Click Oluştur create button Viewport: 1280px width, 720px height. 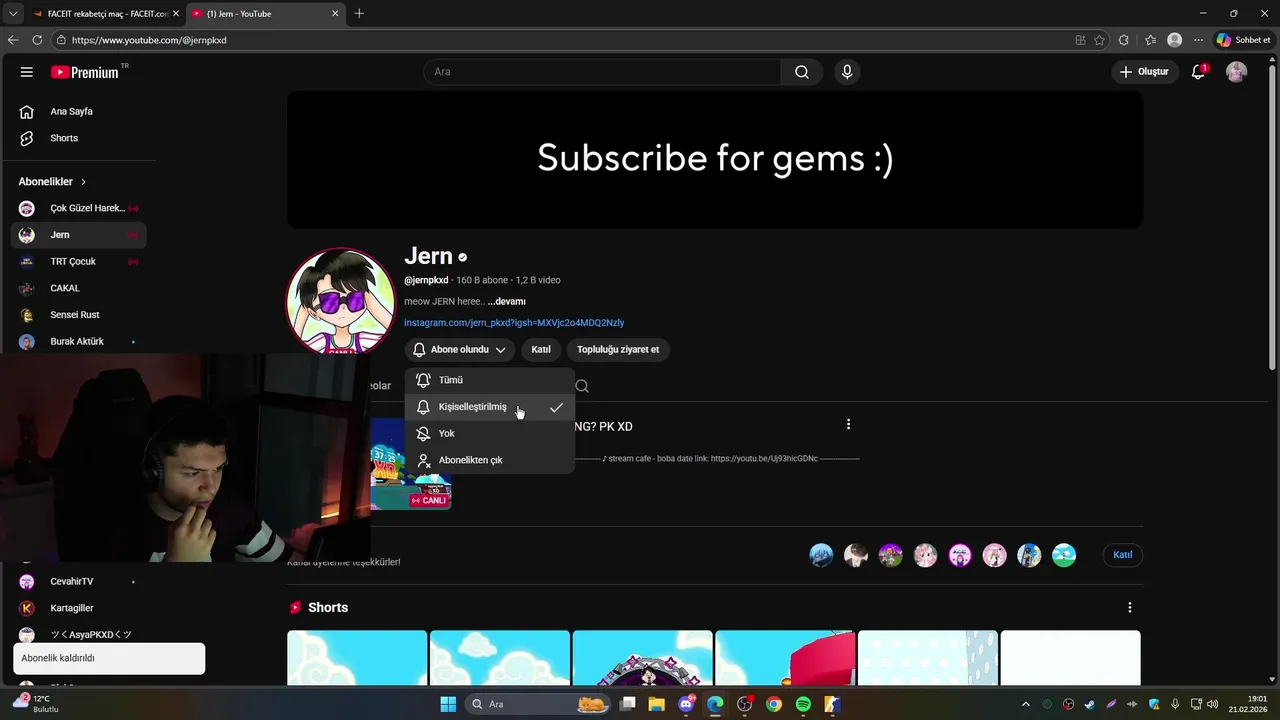click(1144, 72)
